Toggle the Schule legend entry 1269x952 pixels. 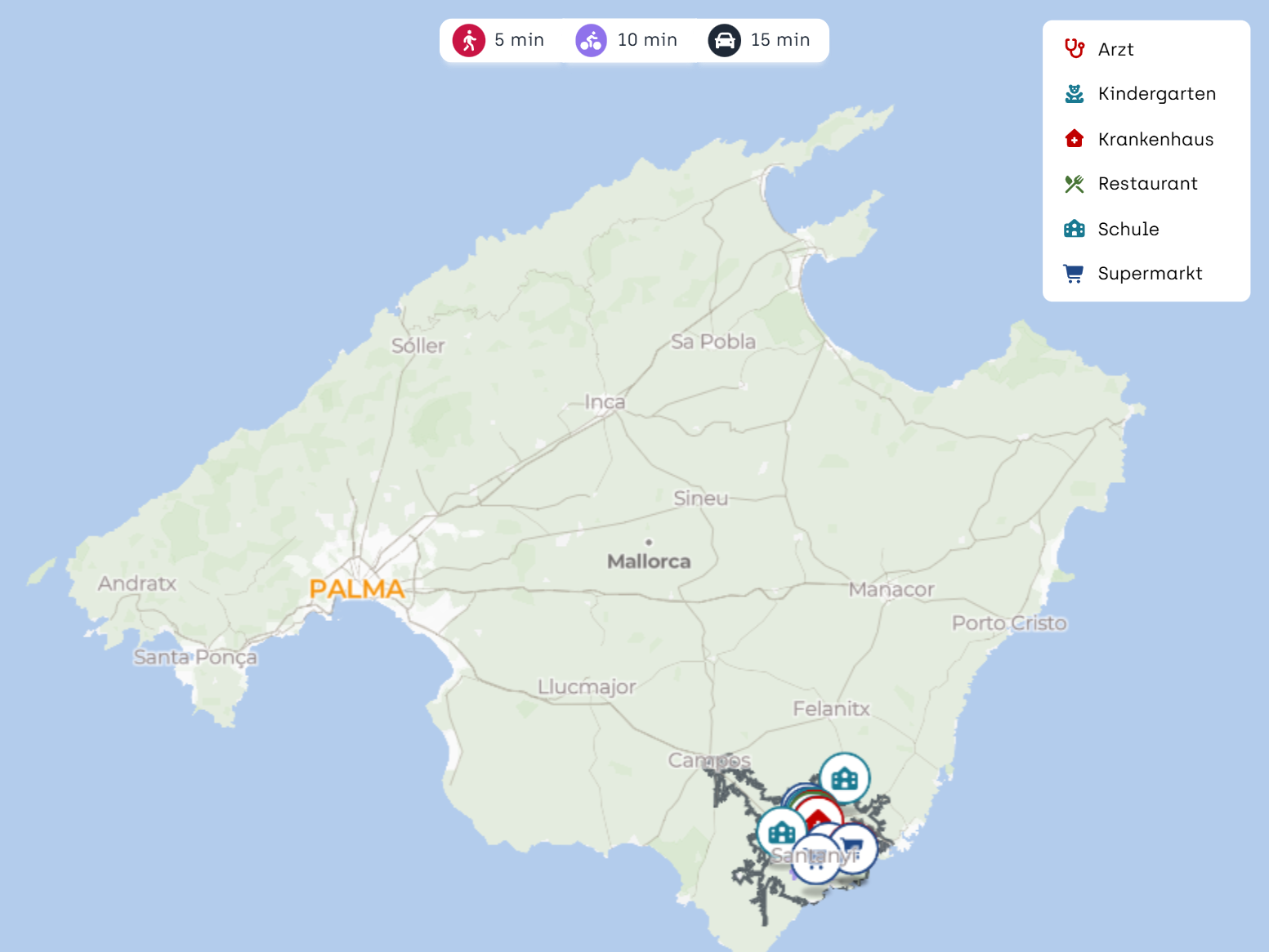click(x=1128, y=229)
